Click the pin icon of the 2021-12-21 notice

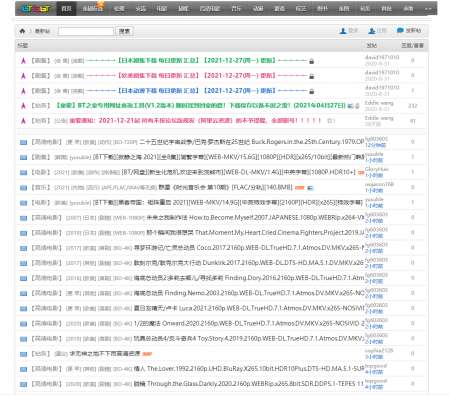23,121
